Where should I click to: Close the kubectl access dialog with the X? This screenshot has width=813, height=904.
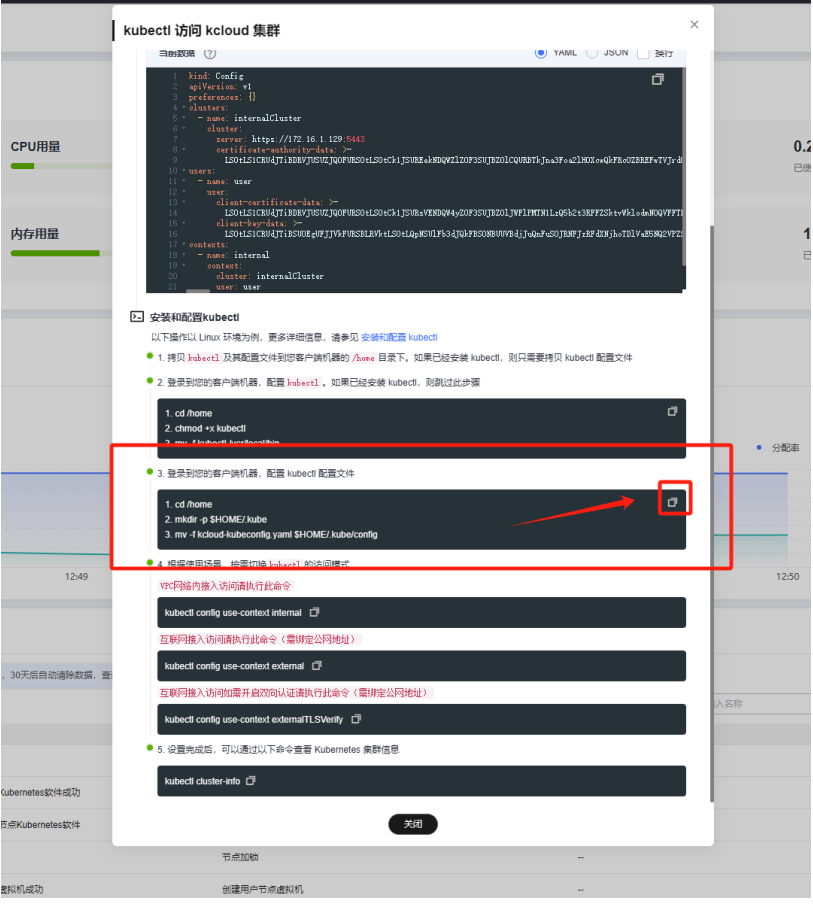(x=695, y=24)
